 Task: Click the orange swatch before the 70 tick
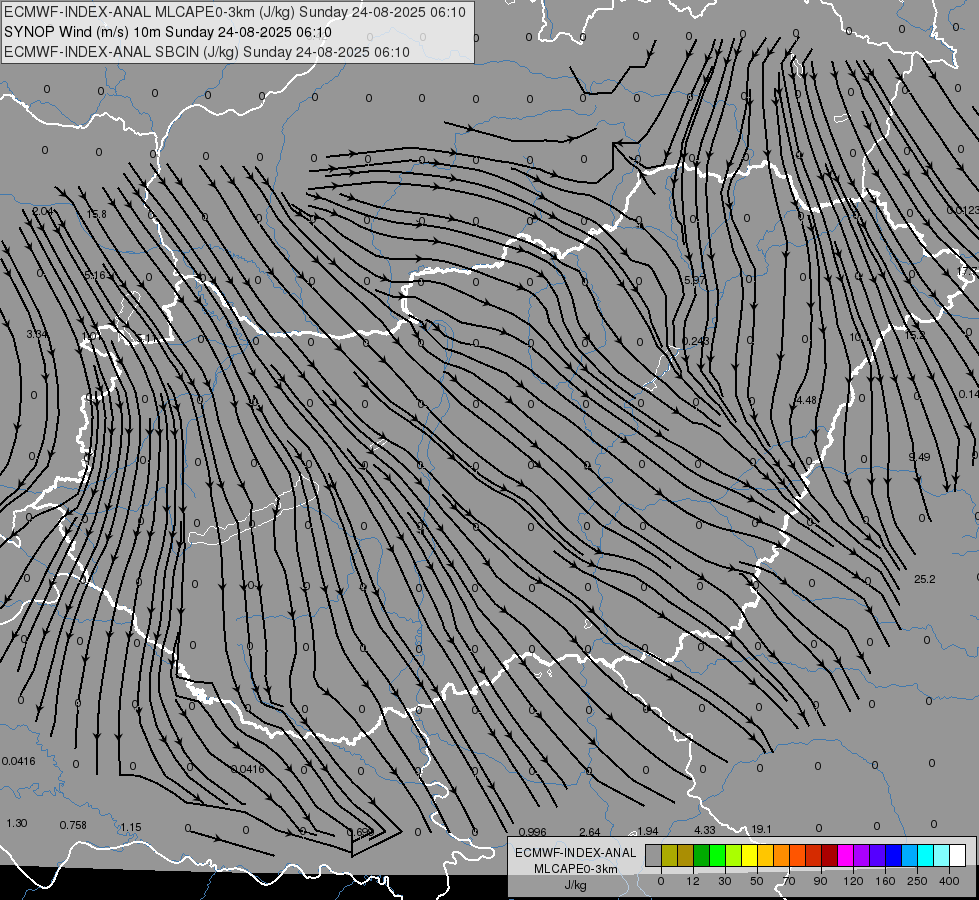click(782, 855)
